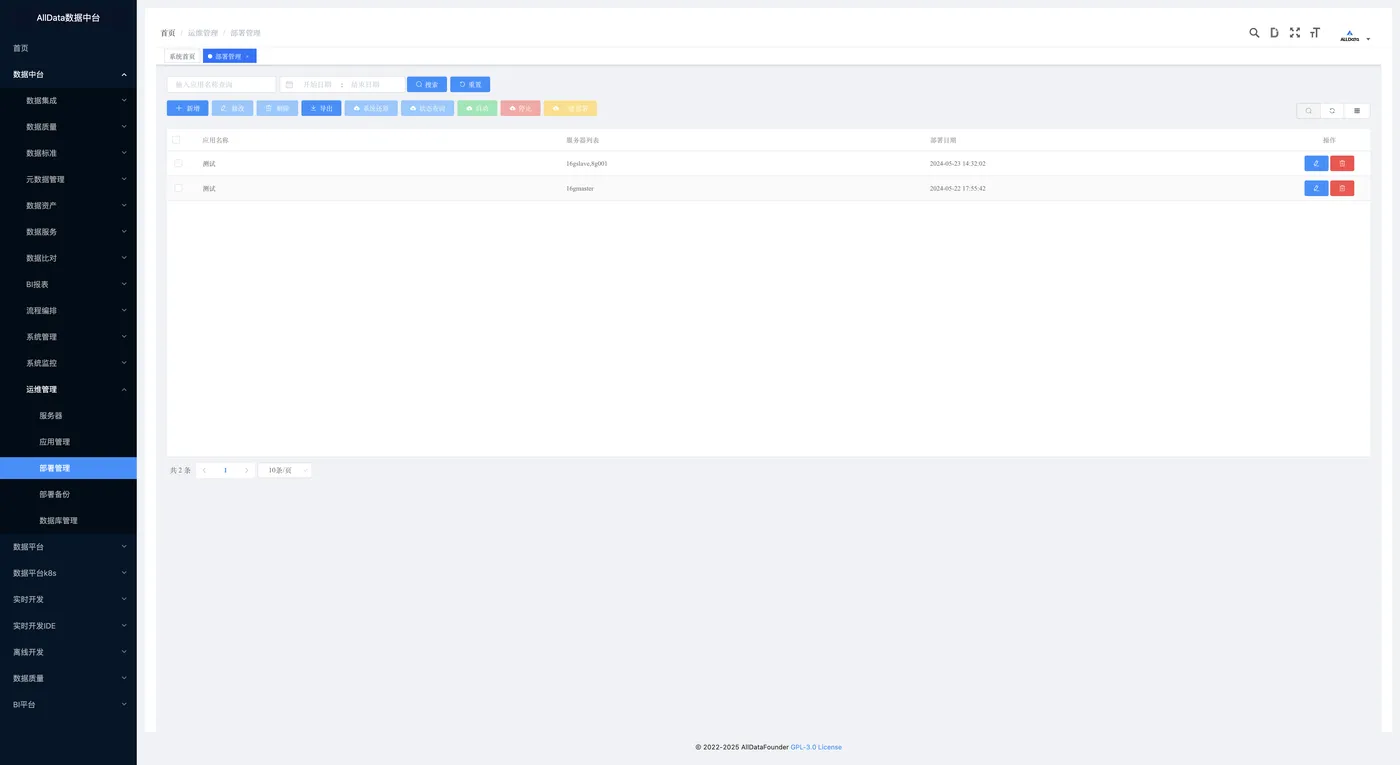Click the 首页 breadcrumb link
The width and height of the screenshot is (1400, 765).
(168, 33)
